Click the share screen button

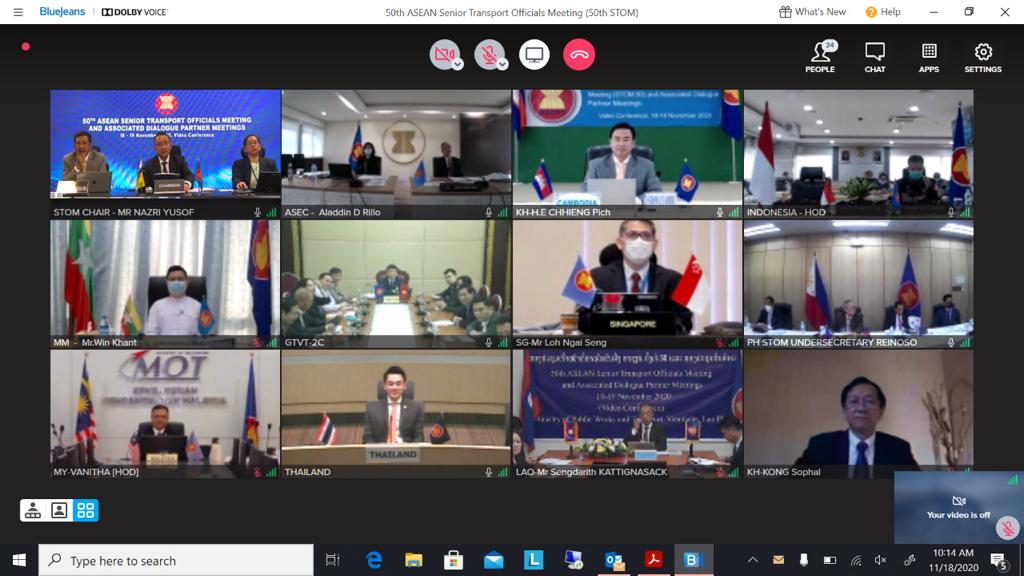click(534, 55)
